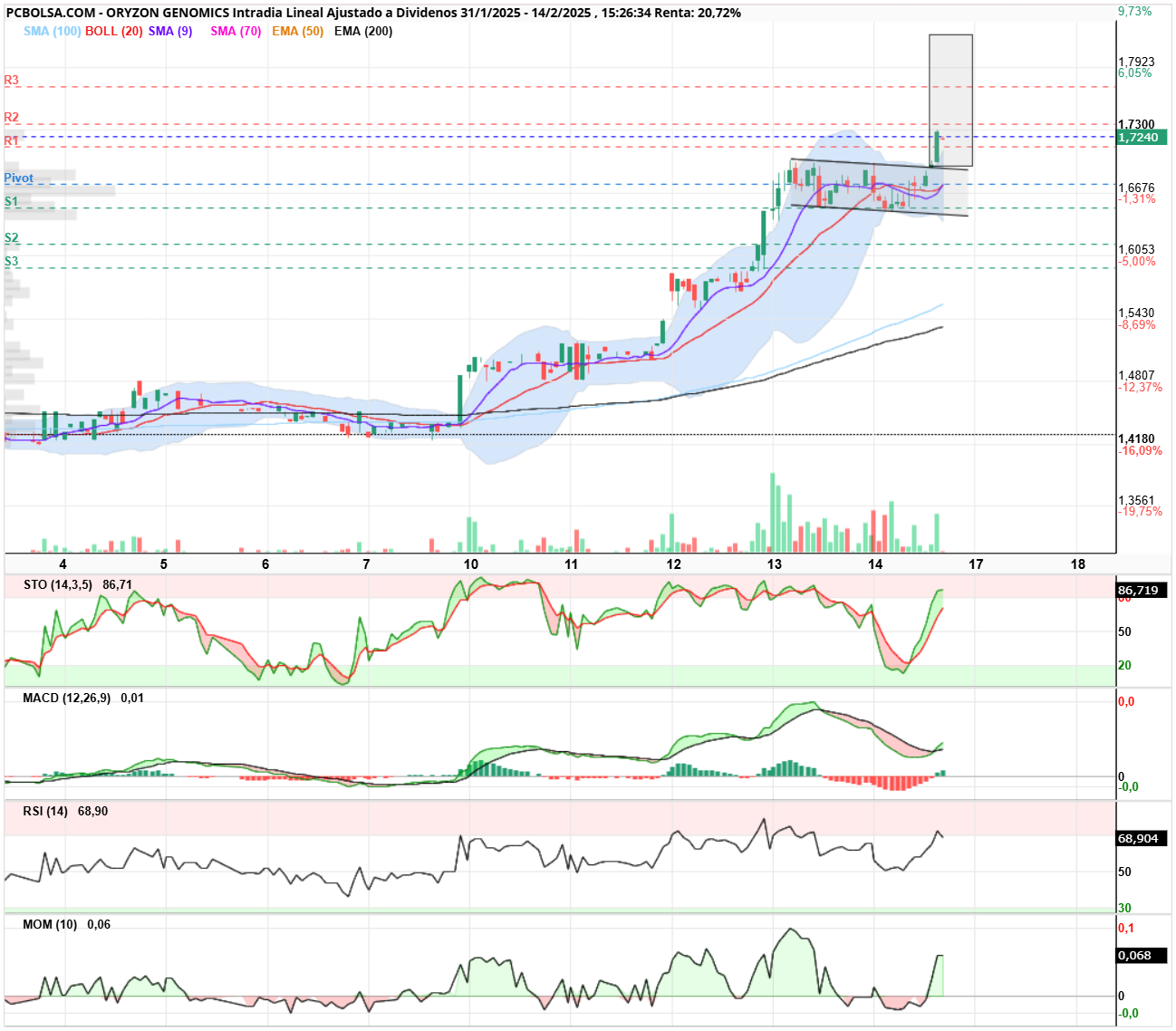Select the blue Pivot level label
1176x1031 pixels.
[18, 178]
